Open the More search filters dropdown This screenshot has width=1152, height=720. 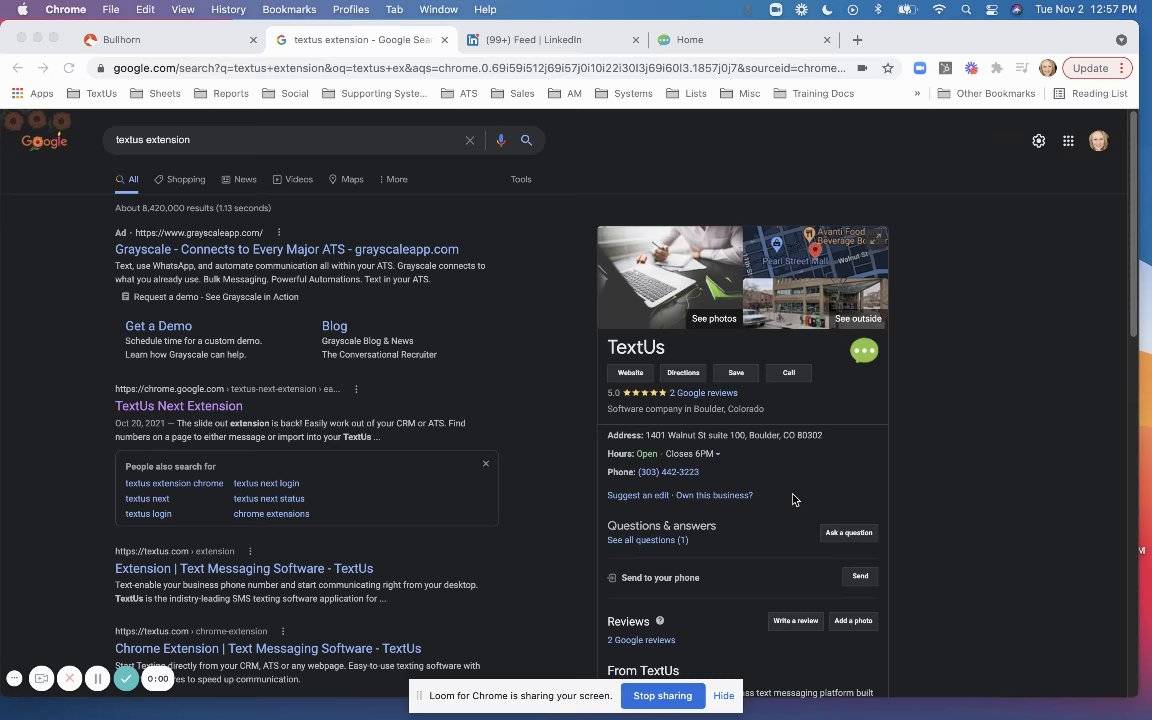[393, 179]
